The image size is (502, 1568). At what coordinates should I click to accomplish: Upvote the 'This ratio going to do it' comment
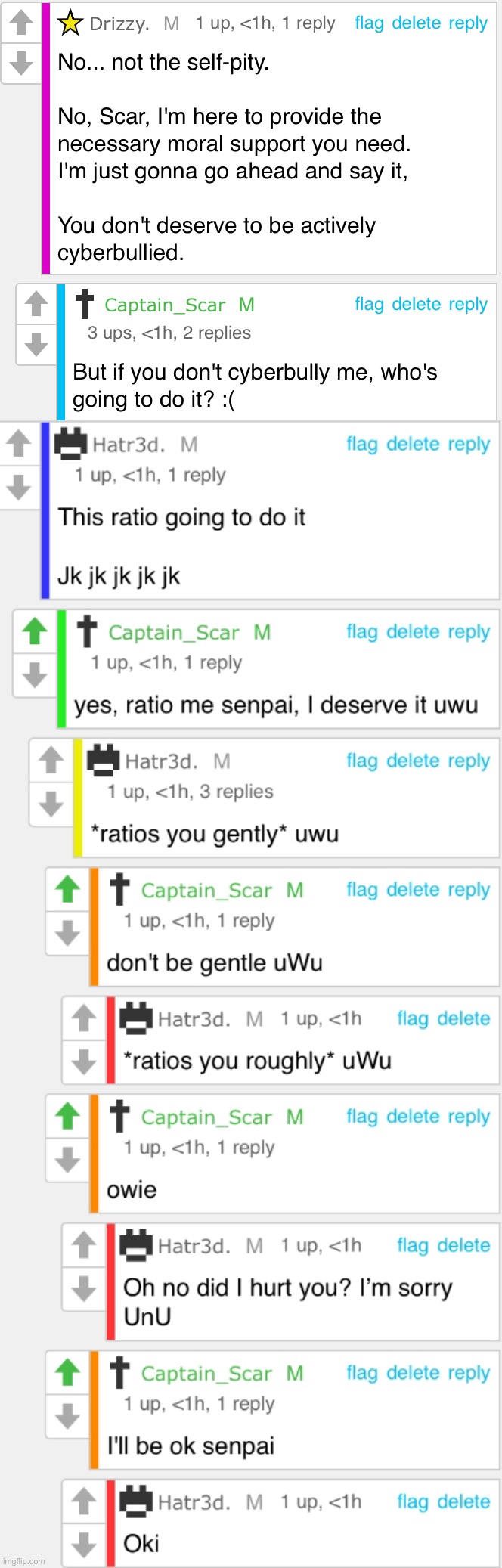(19, 443)
